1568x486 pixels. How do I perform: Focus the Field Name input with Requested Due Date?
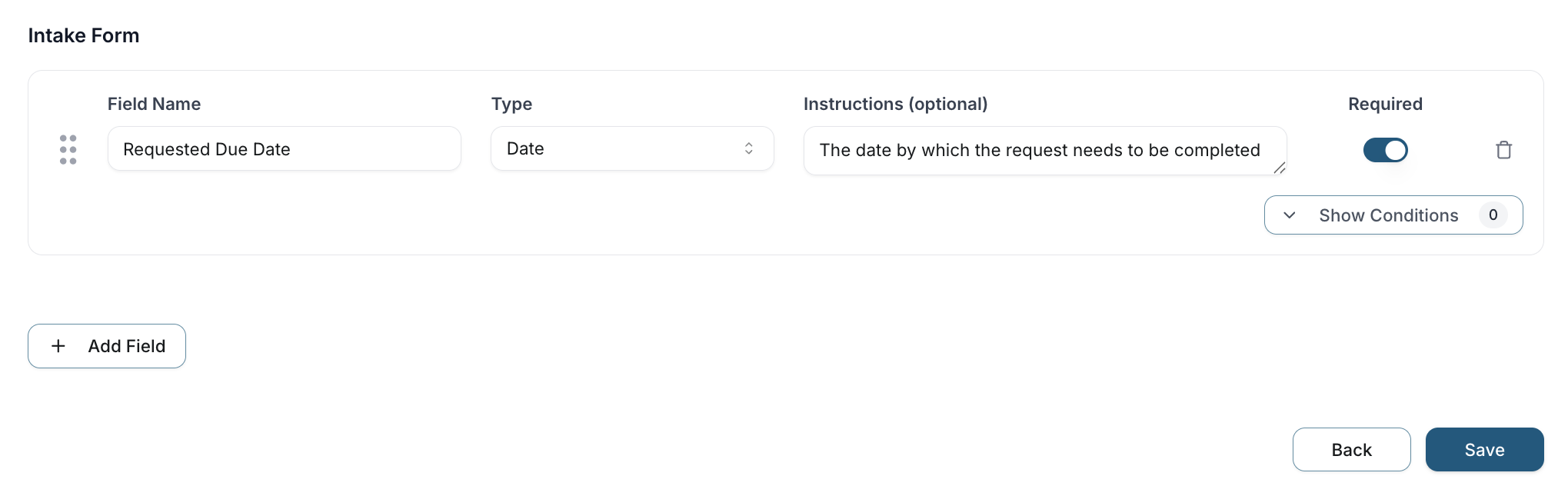coord(284,149)
